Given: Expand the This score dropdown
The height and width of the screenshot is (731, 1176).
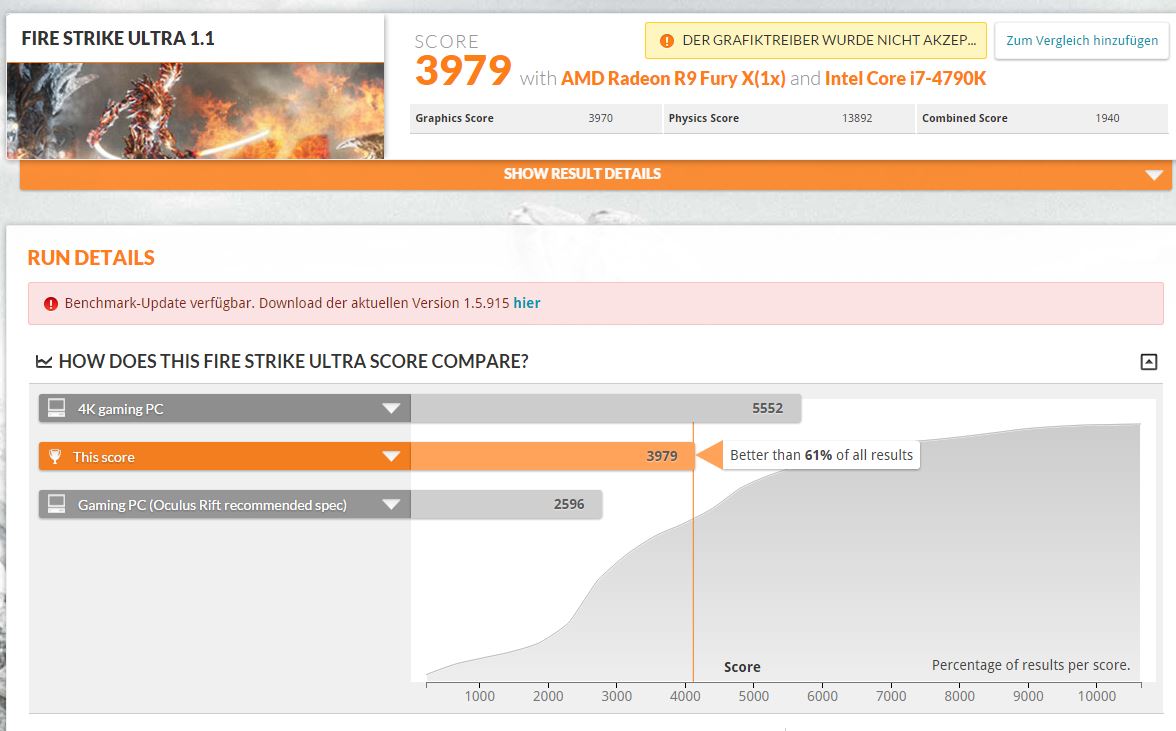Looking at the screenshot, I should click(x=391, y=457).
